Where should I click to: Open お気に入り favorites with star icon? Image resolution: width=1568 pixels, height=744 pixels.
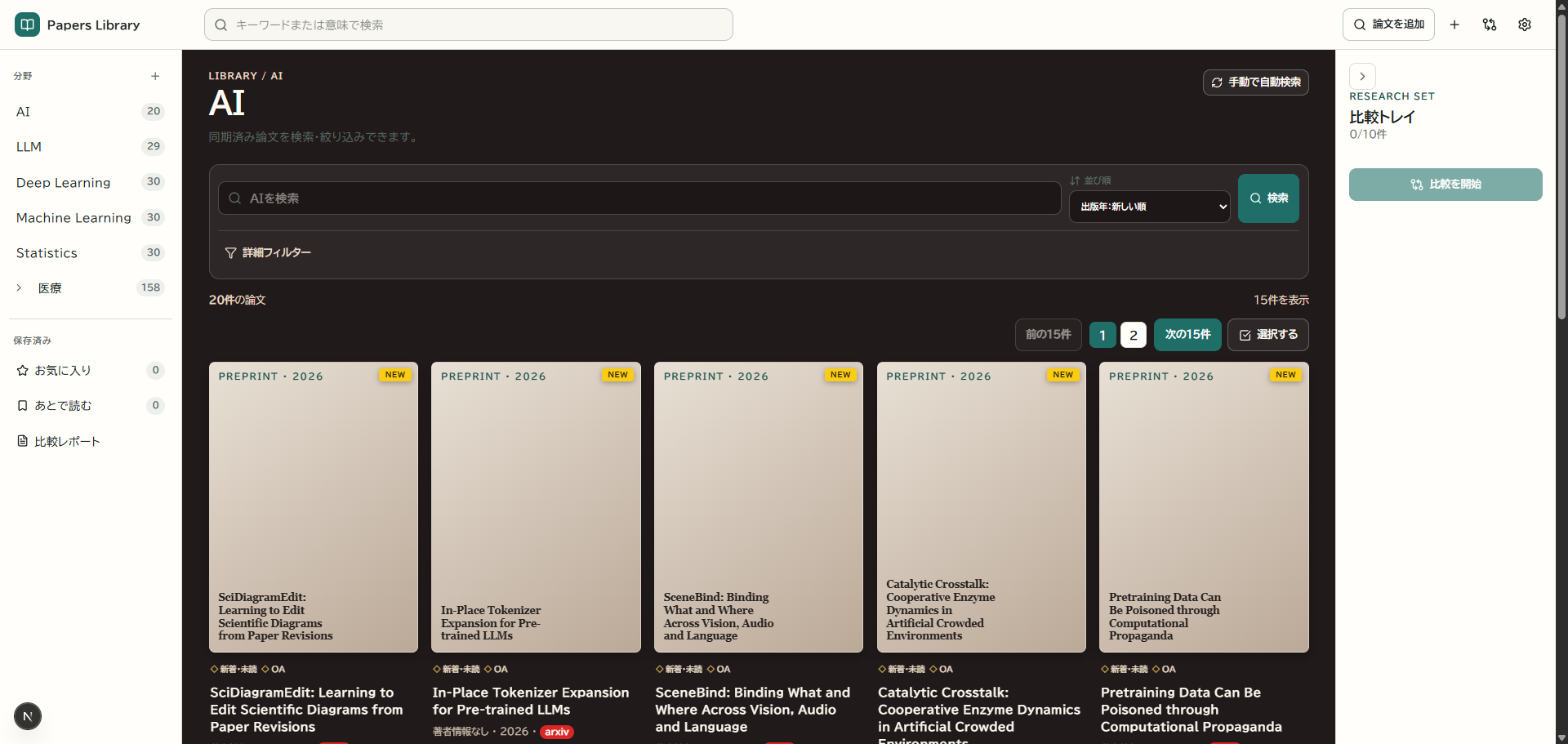point(91,370)
